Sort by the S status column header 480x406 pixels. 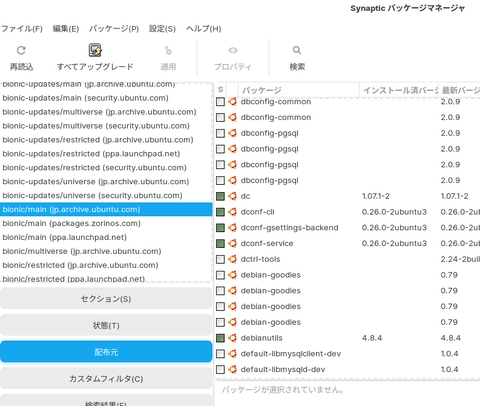click(220, 90)
